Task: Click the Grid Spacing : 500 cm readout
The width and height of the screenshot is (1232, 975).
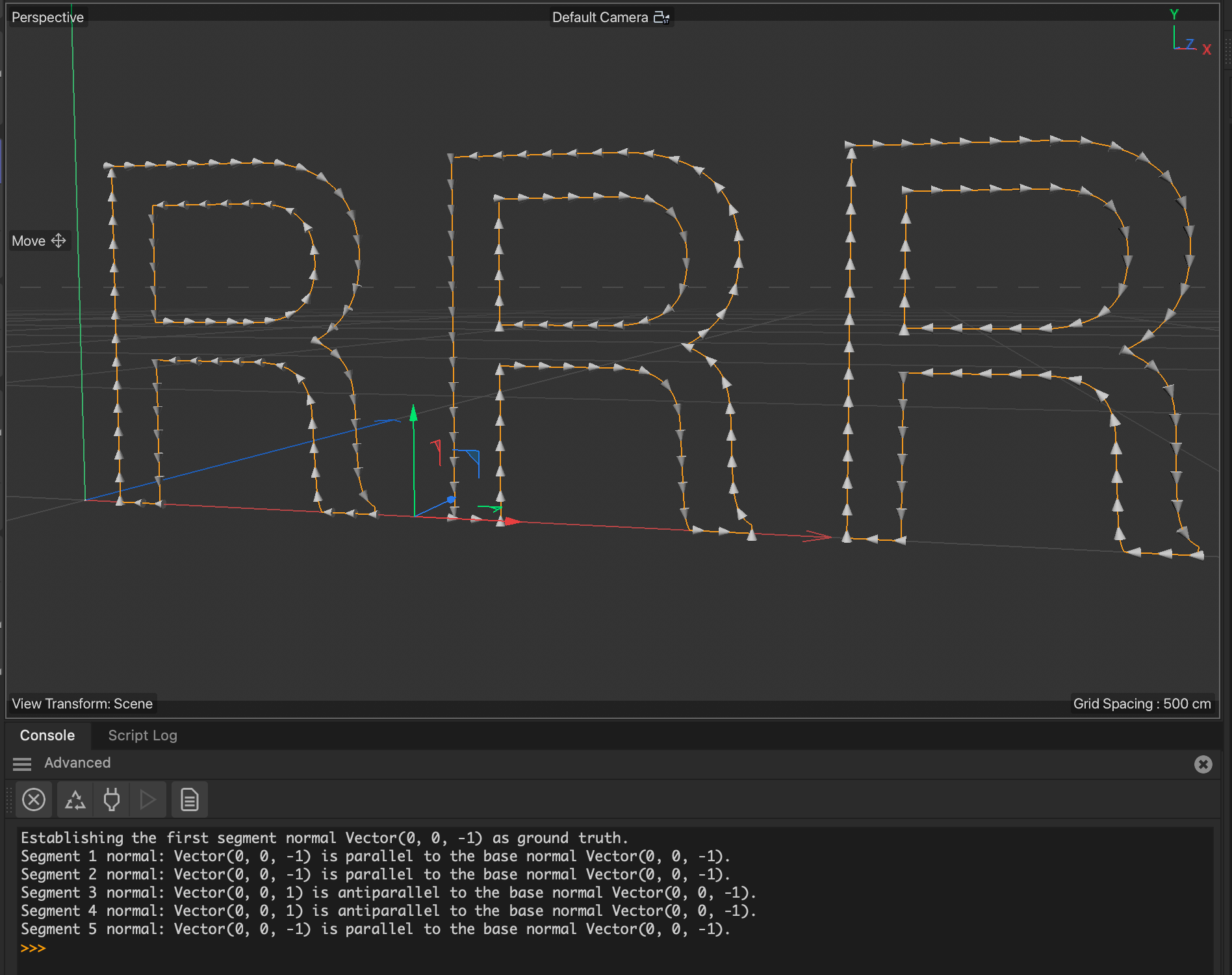Action: 1142,704
